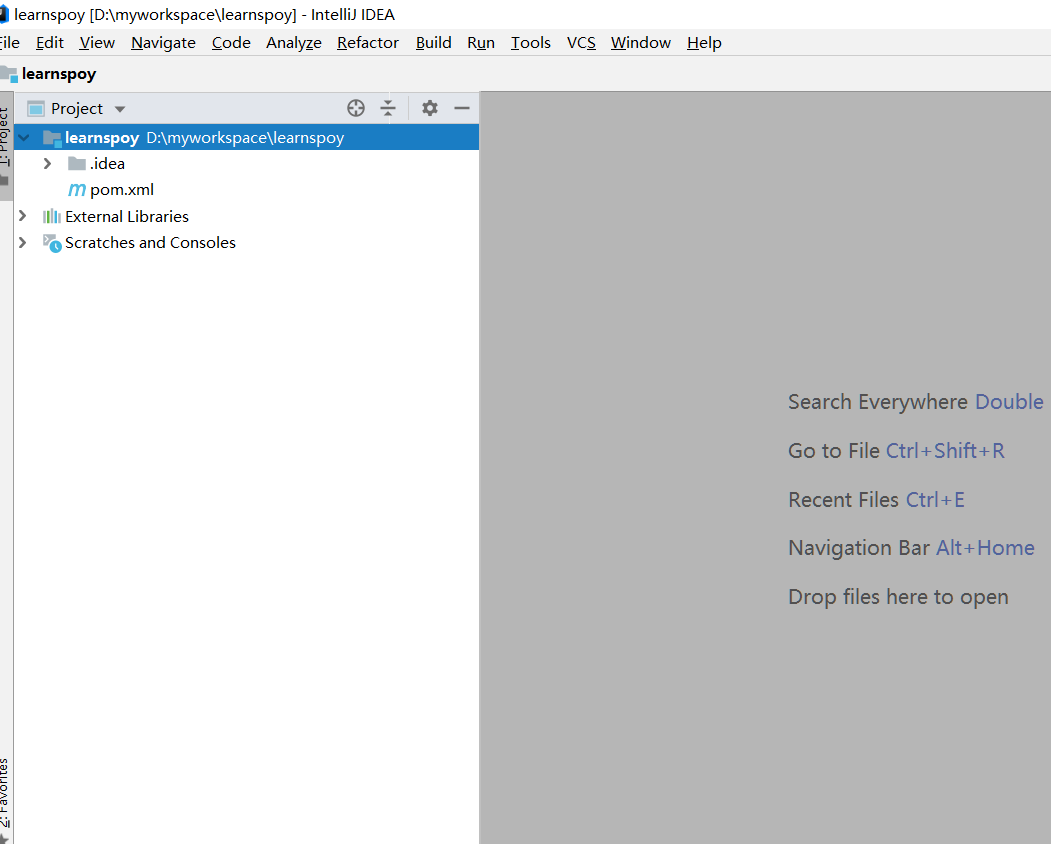Open the Project panel settings gear

click(x=430, y=108)
